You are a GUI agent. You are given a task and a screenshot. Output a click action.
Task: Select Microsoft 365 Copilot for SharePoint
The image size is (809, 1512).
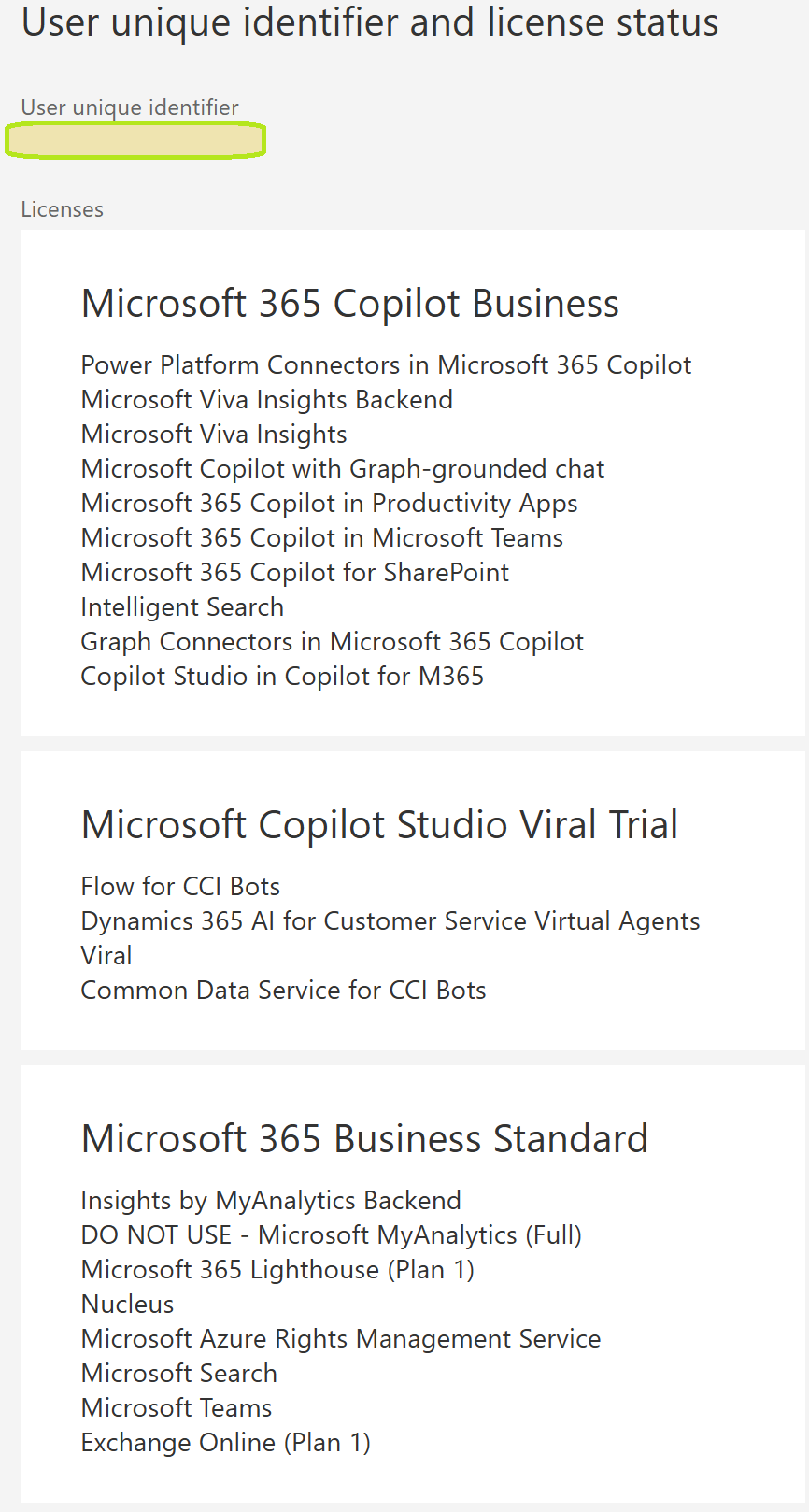295,572
